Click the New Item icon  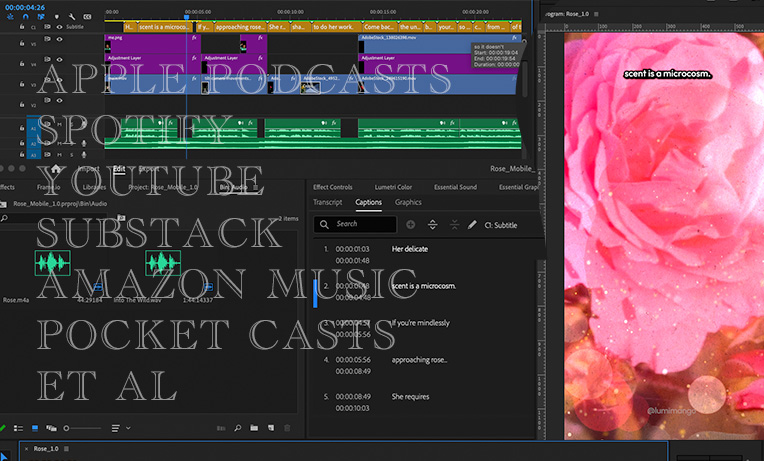[270, 428]
